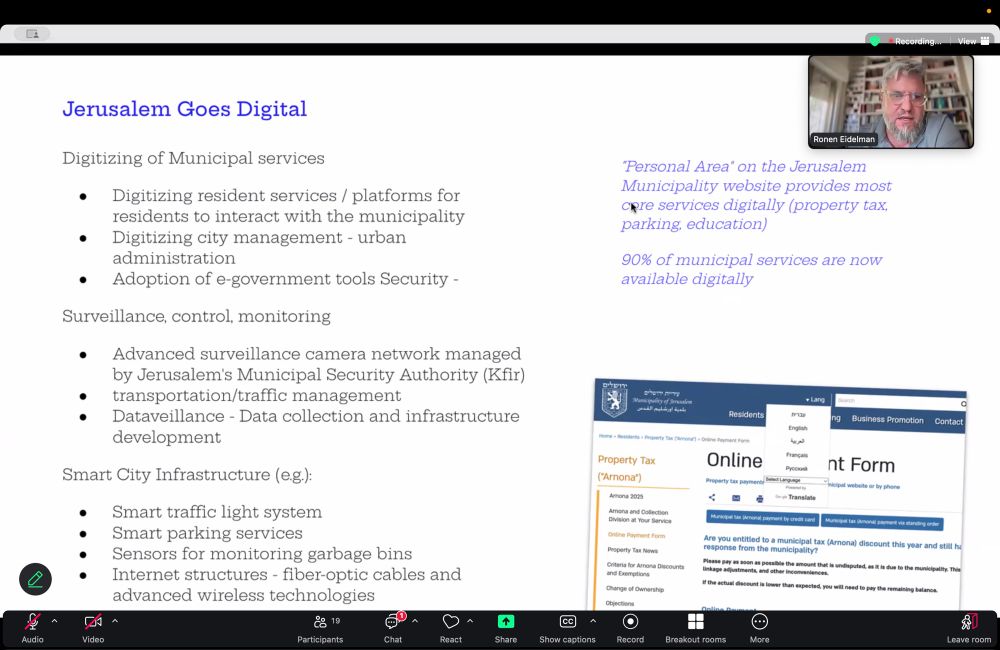Click the Recording indicator
Image resolution: width=1000 pixels, height=650 pixels.
[916, 41]
